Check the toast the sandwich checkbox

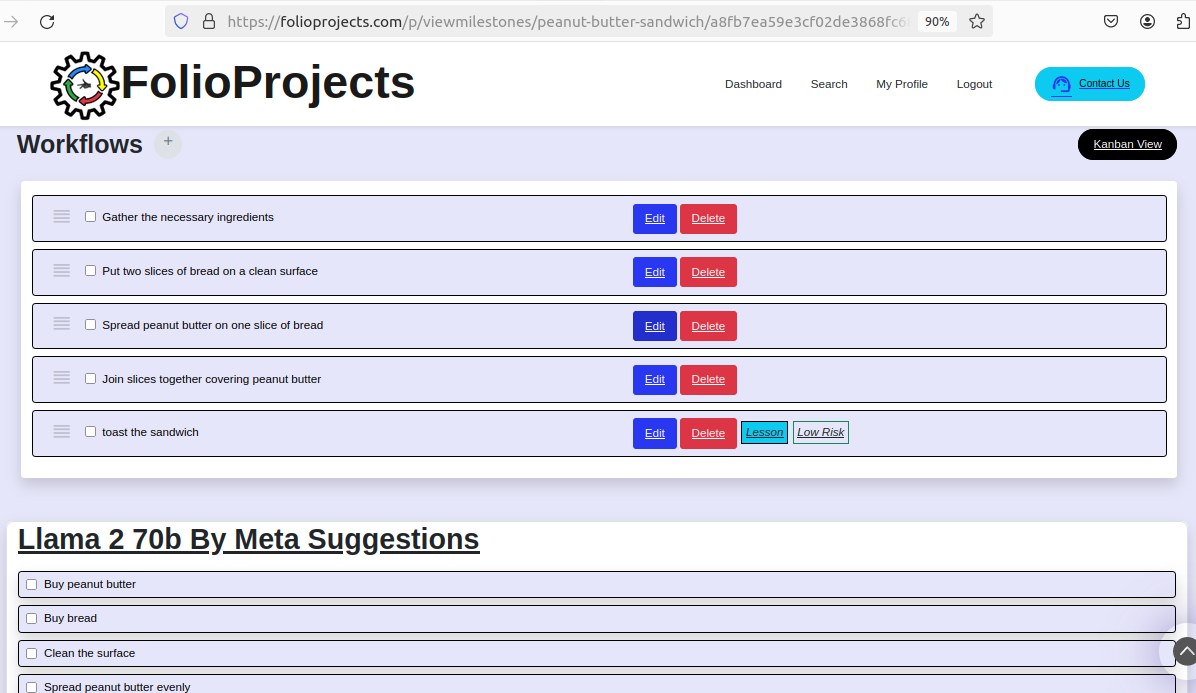click(x=90, y=431)
